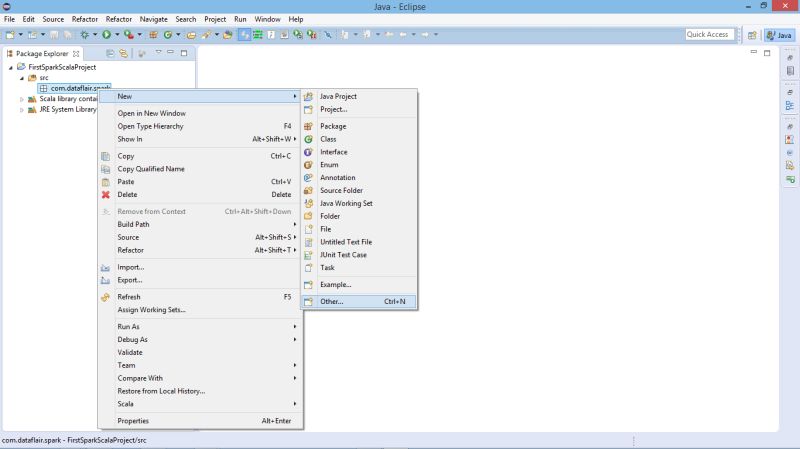Expand the Scala submenu in context menu
Screen dimensions: 800x449
pos(199,404)
